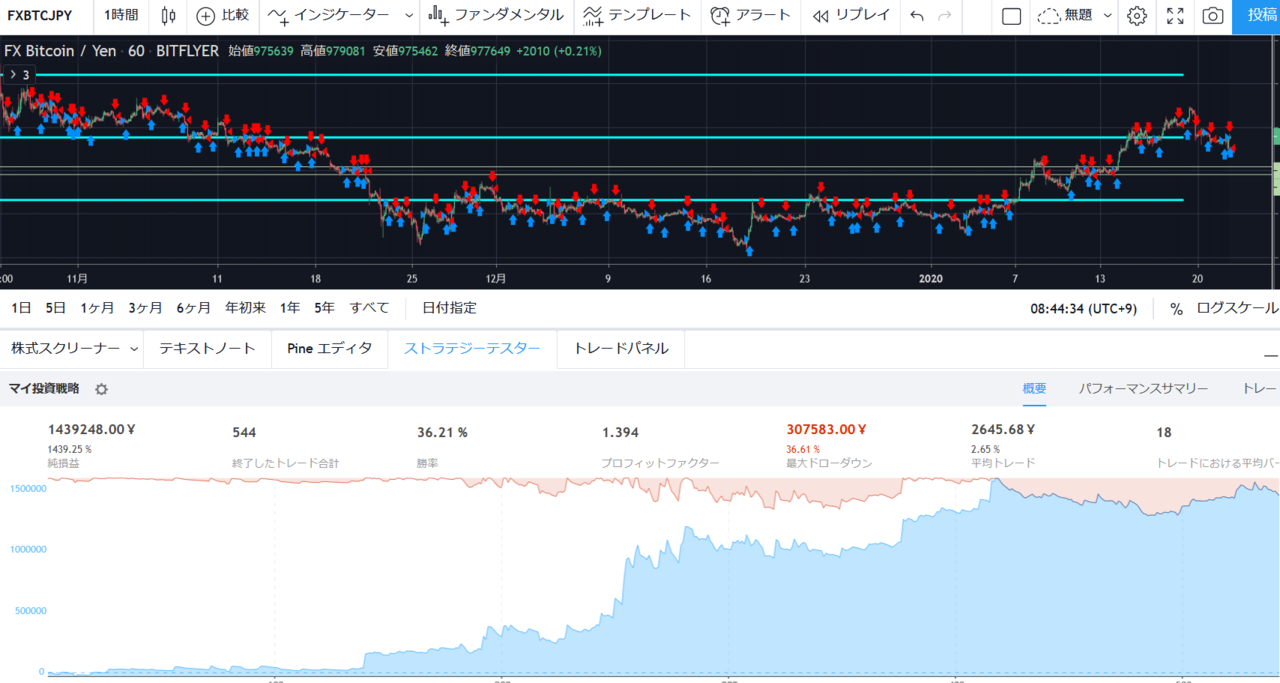Open 日付指定 go-to-date dialog
This screenshot has width=1280, height=683.
pos(449,308)
